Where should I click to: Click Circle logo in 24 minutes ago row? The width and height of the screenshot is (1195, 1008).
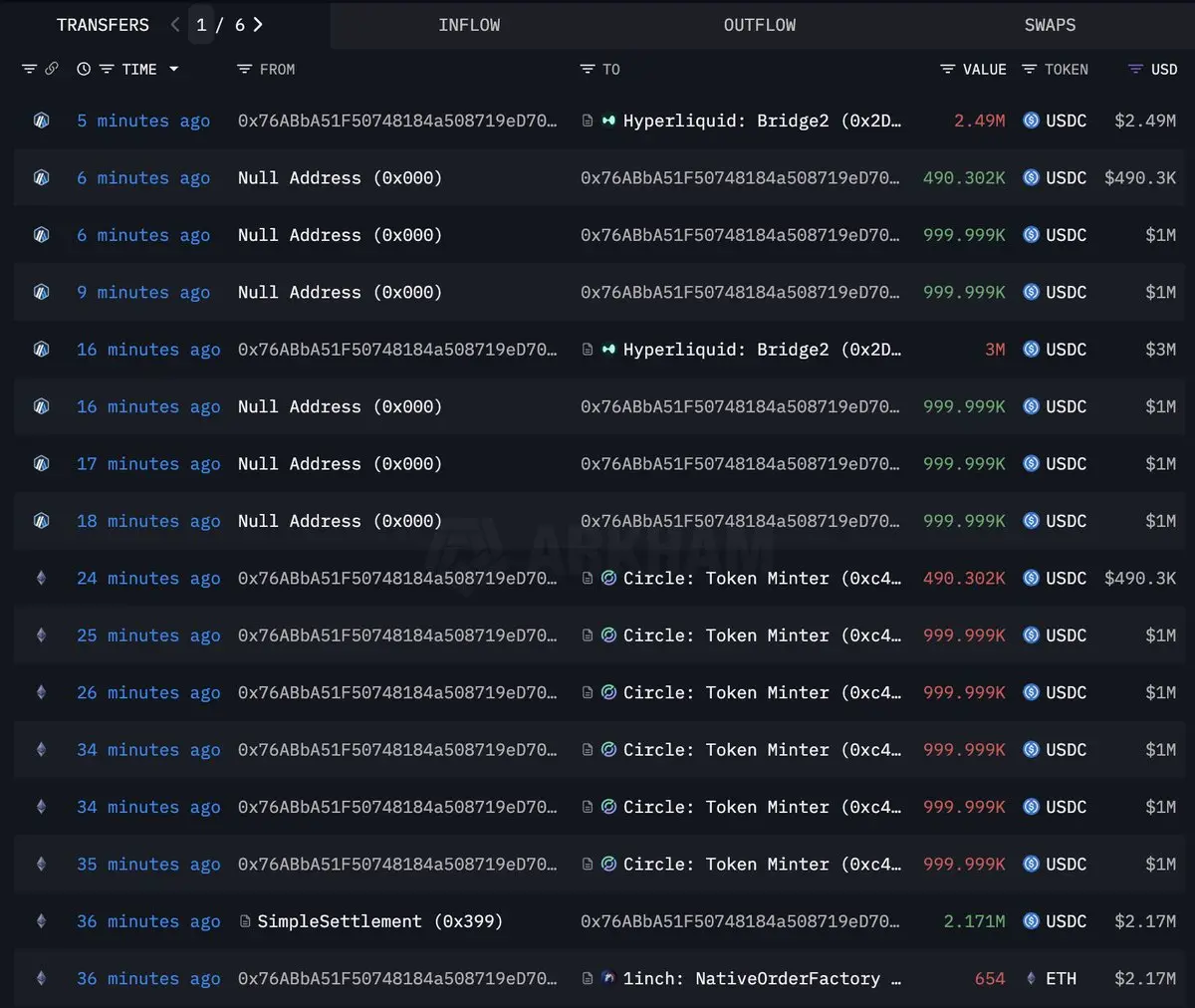pyautogui.click(x=608, y=579)
